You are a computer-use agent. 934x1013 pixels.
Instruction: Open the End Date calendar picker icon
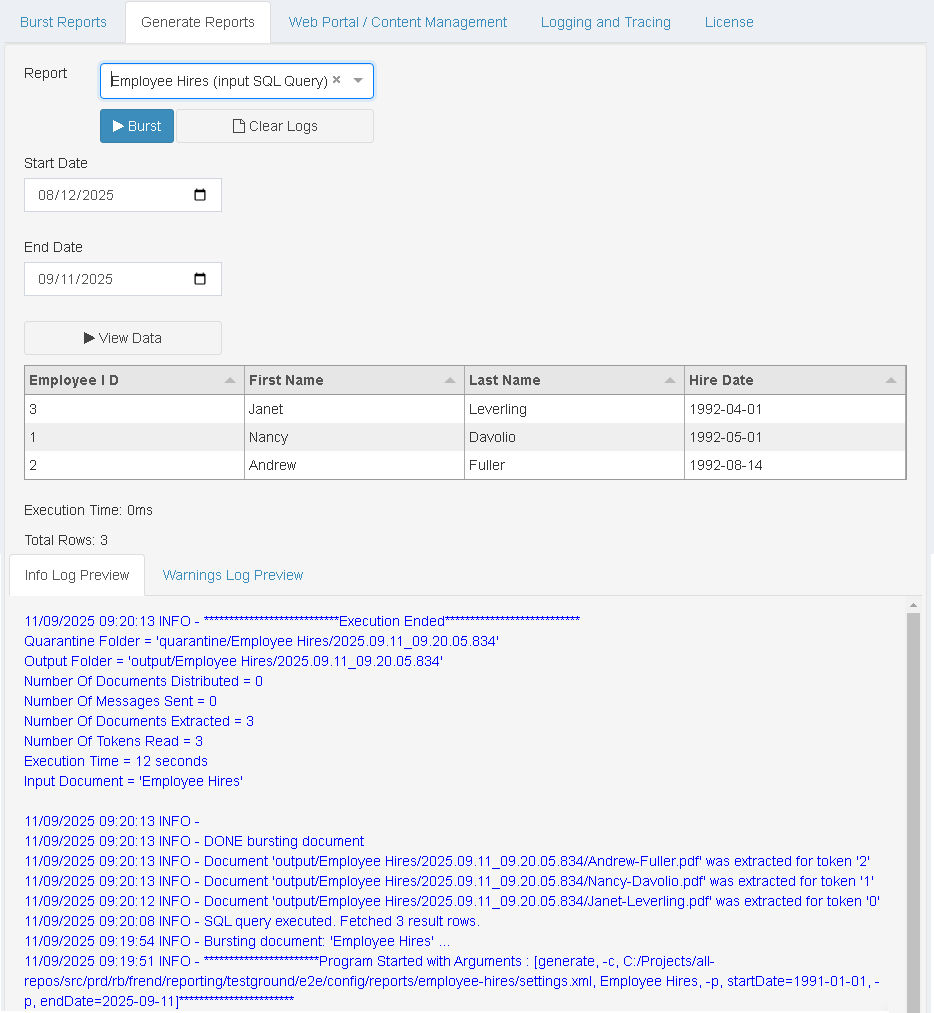200,279
